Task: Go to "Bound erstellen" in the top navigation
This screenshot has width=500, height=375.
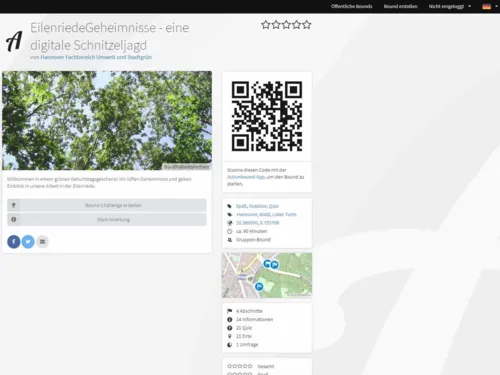Action: (x=400, y=6)
